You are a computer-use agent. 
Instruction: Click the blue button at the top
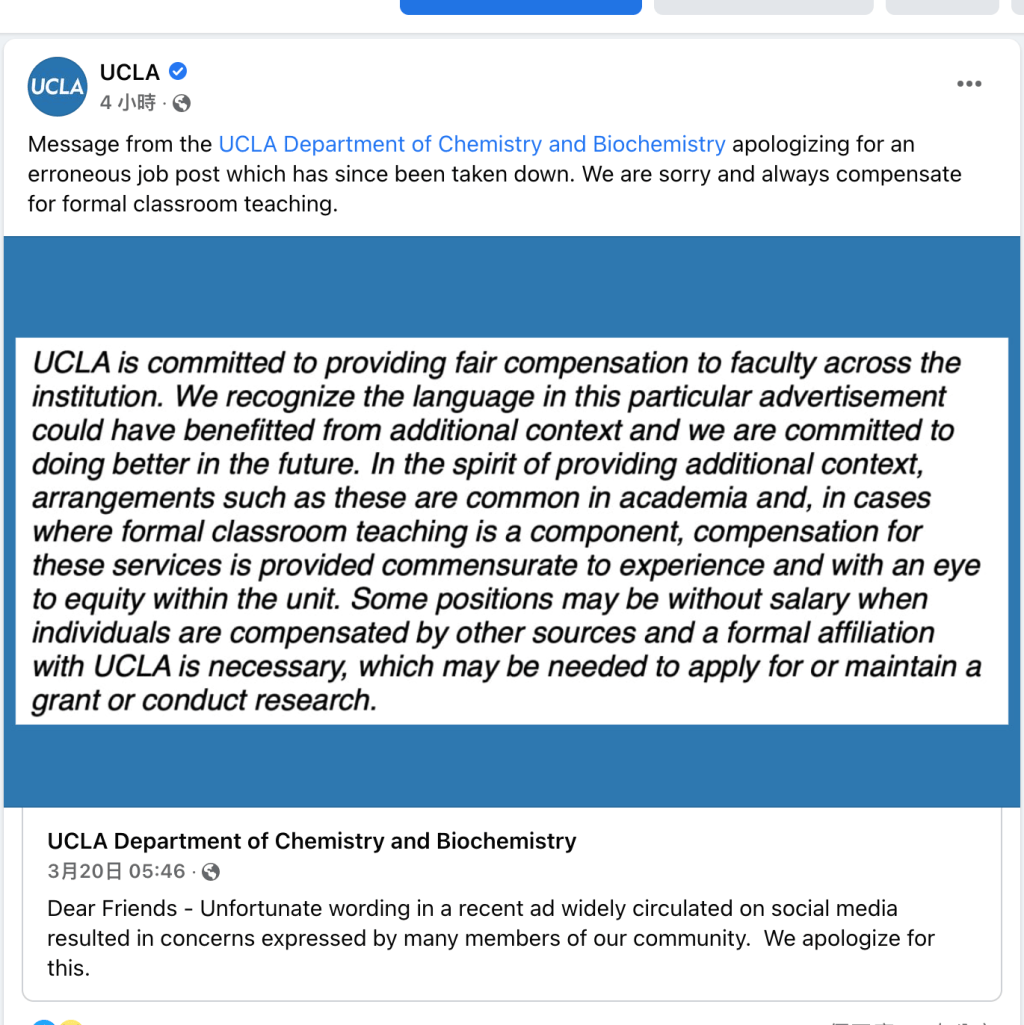[x=521, y=7]
